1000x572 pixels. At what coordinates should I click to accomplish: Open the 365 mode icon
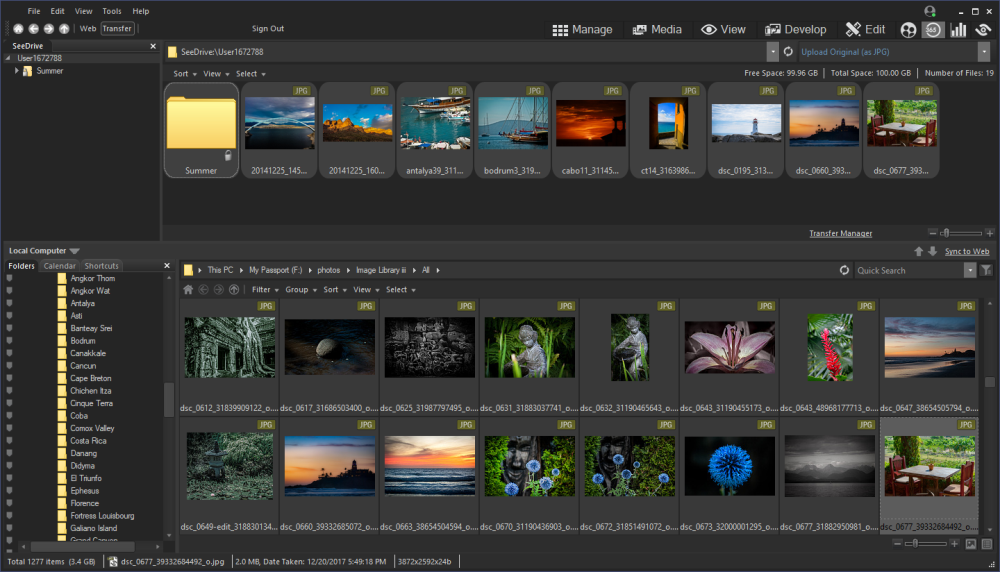933,30
